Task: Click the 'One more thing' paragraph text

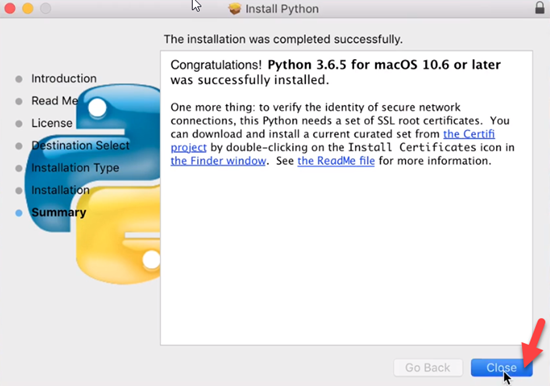Action: [x=342, y=134]
